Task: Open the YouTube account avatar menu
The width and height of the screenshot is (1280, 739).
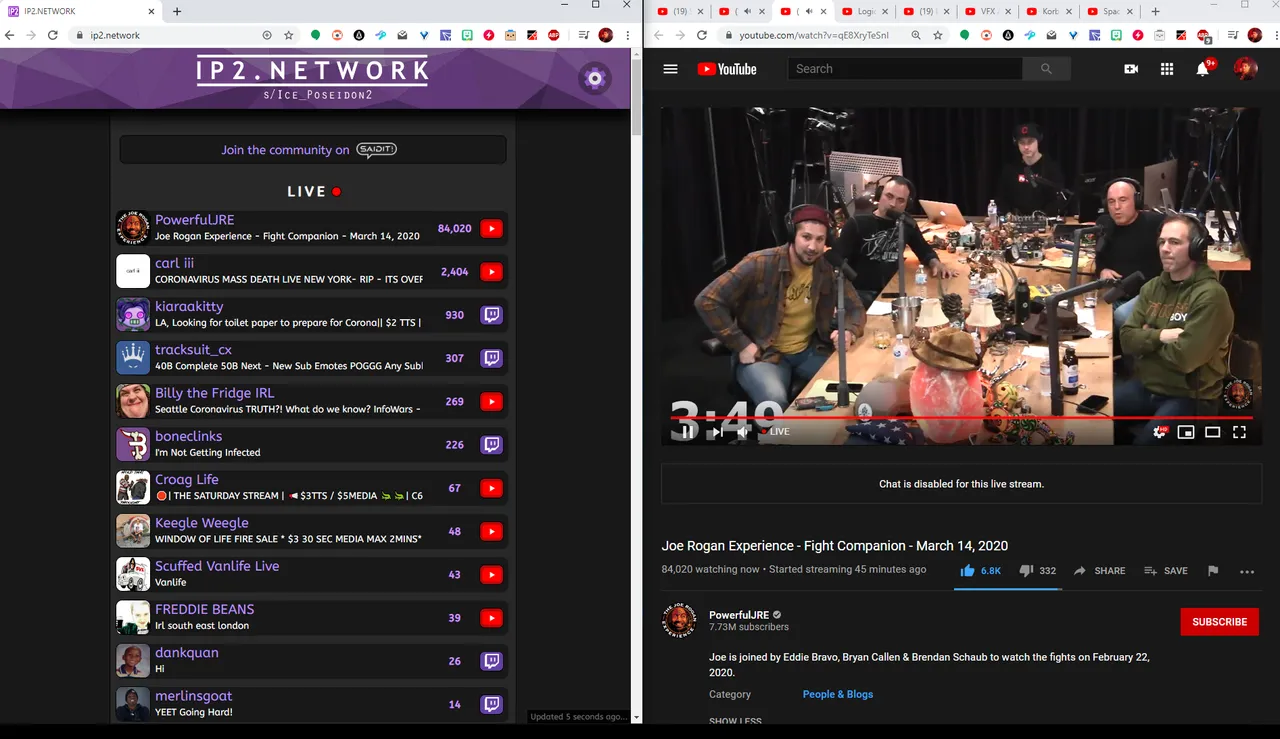Action: 1245,69
